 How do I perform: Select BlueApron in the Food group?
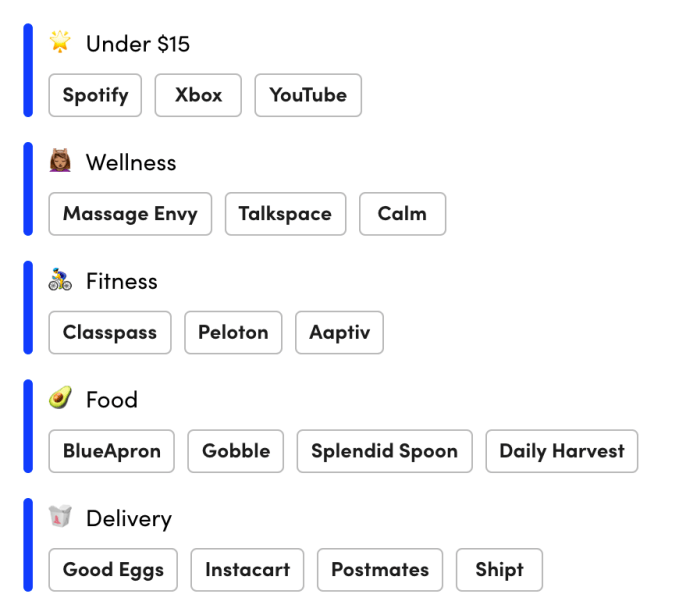point(111,451)
